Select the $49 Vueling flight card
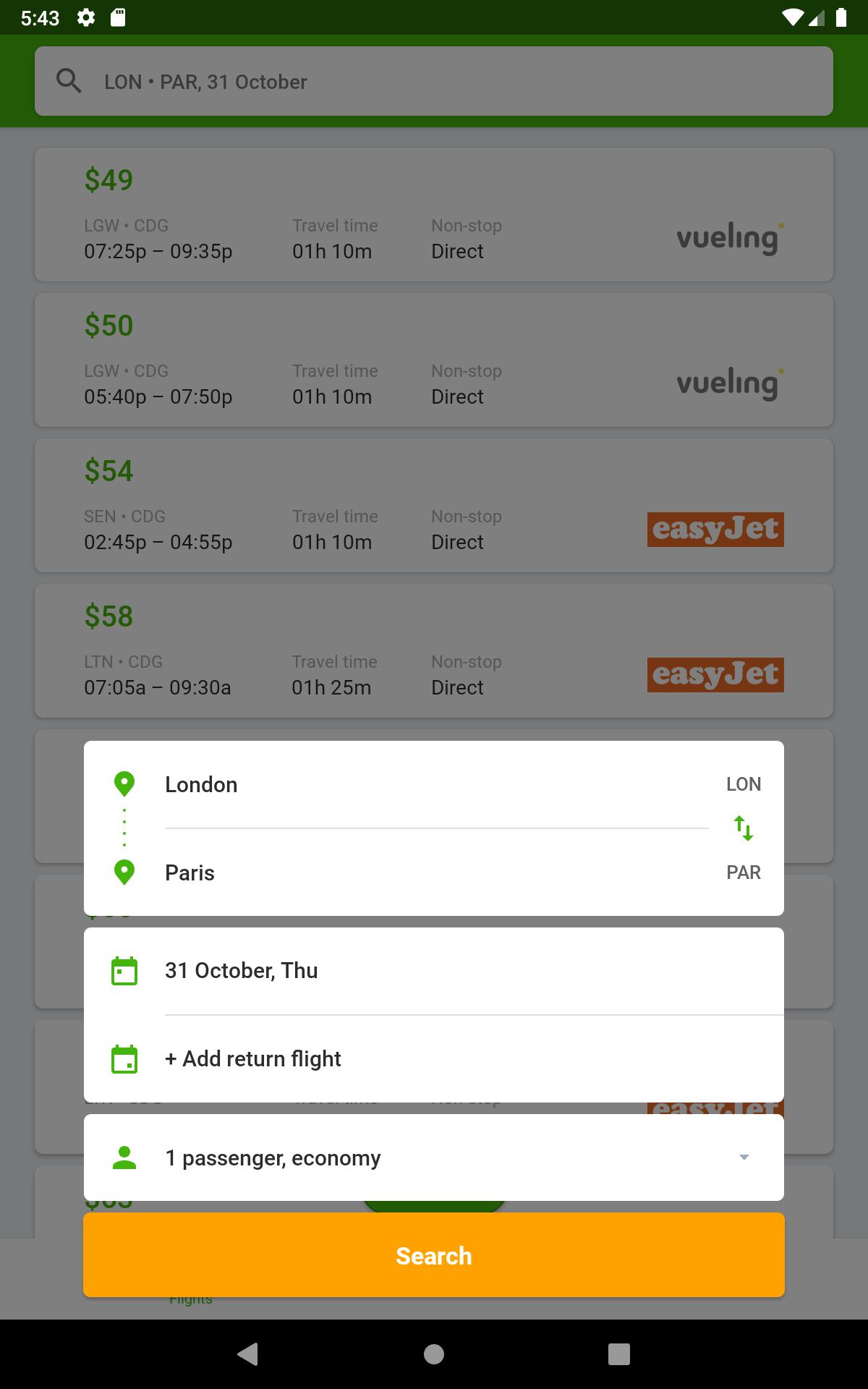 coord(434,214)
